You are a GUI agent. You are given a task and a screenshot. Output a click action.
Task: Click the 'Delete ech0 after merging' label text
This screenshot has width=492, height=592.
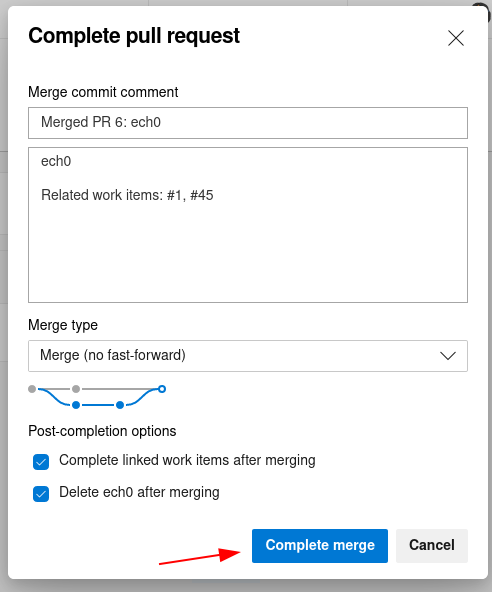pyautogui.click(x=139, y=492)
